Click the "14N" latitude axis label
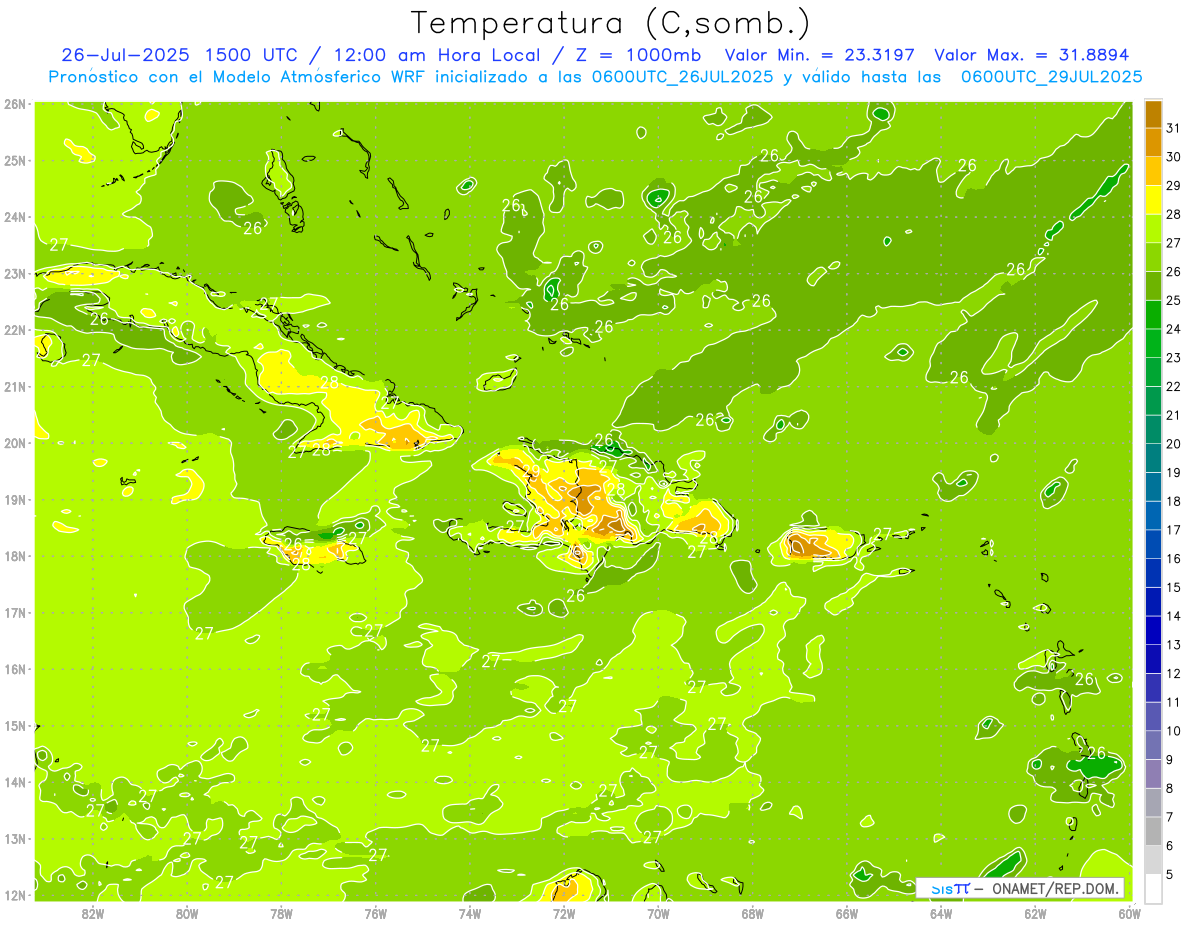The width and height of the screenshot is (1200, 927). coord(15,782)
